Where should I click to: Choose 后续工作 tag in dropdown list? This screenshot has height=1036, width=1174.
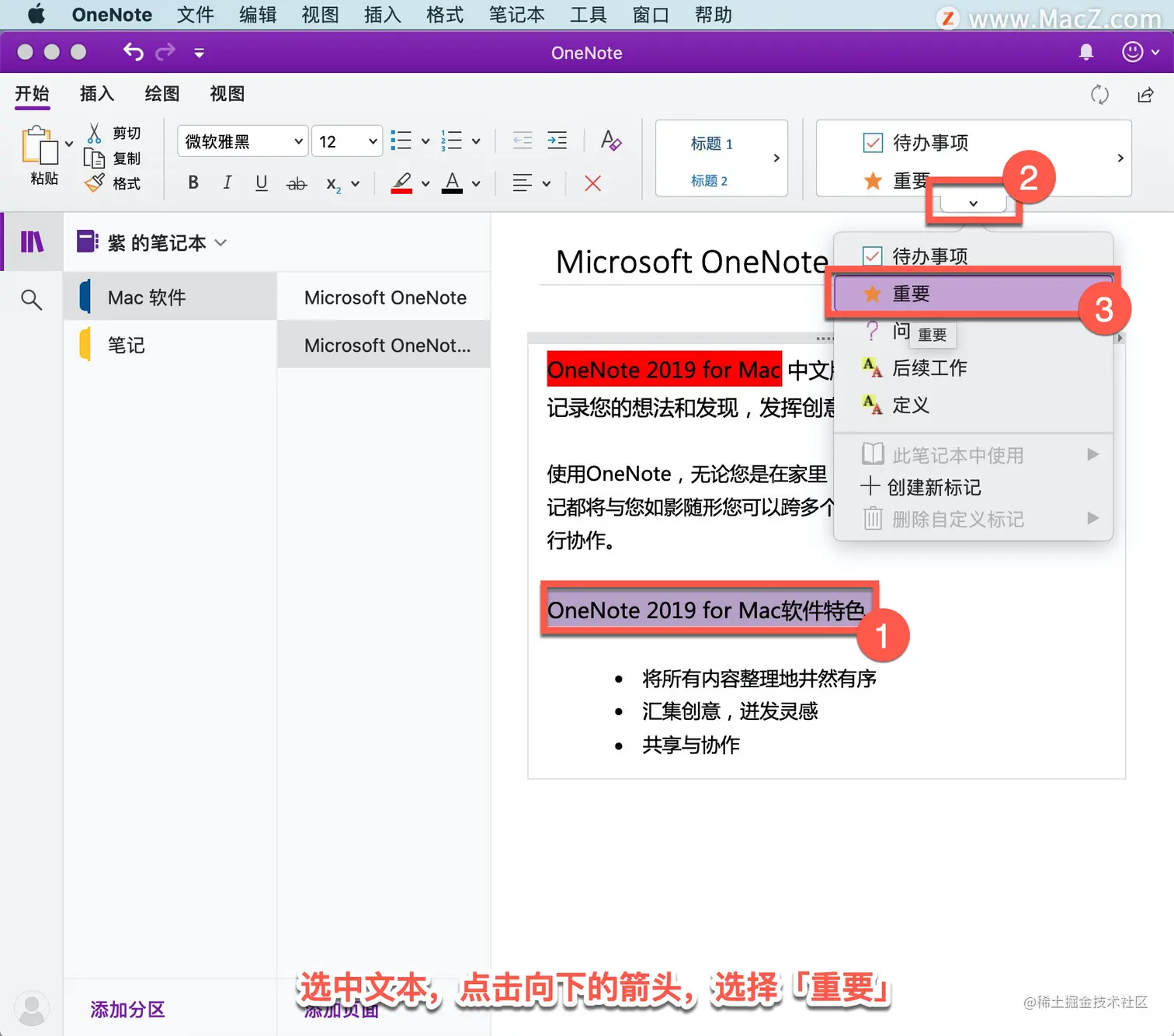pos(973,367)
